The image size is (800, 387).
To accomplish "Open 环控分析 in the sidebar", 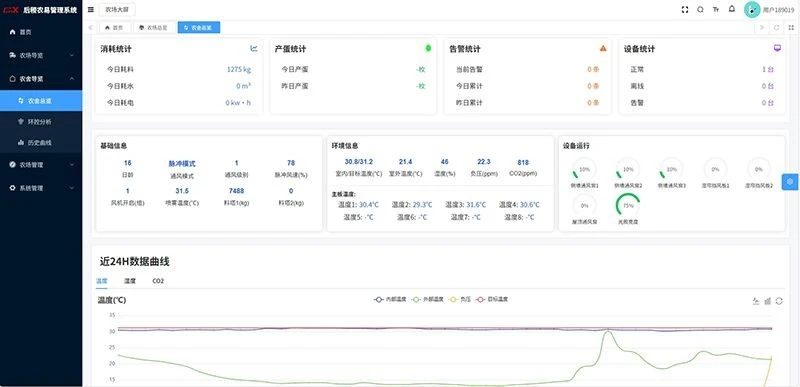I will pyautogui.click(x=41, y=122).
